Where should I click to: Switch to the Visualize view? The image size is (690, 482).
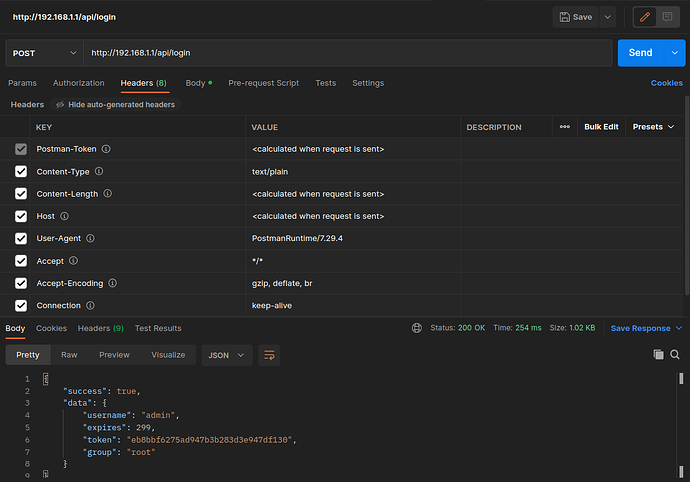[x=168, y=355]
